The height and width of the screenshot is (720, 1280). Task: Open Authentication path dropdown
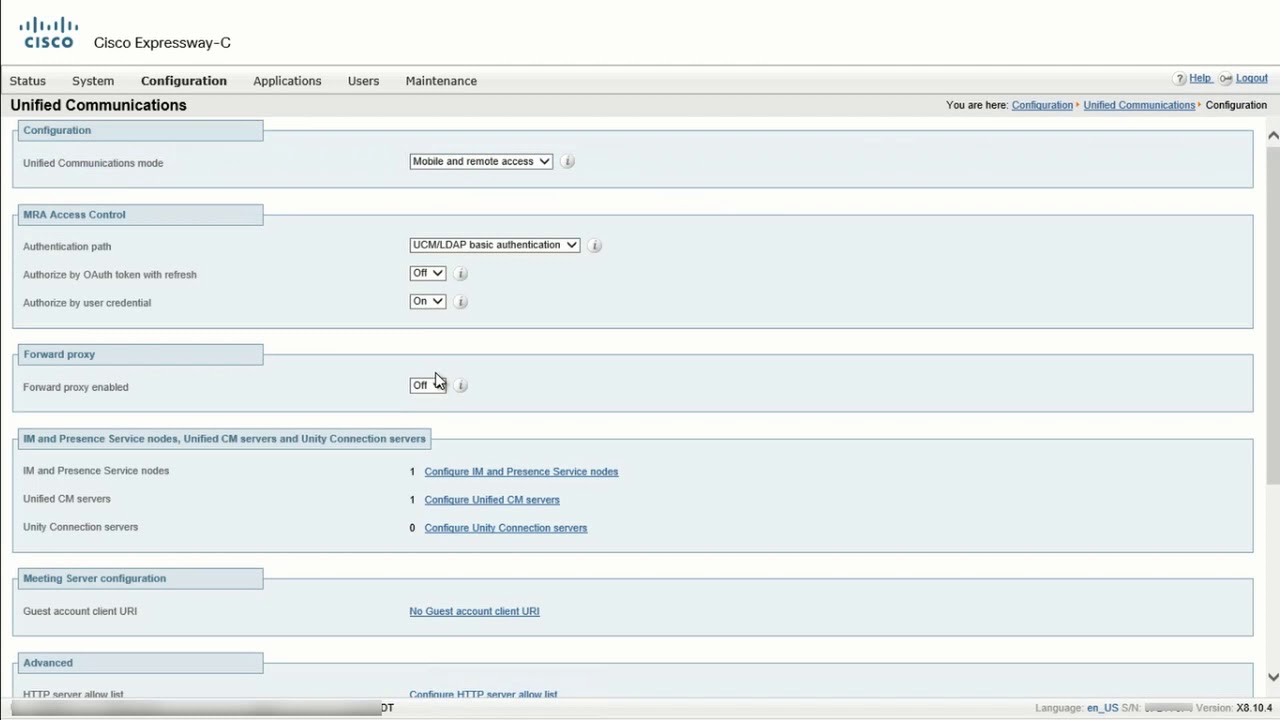(495, 245)
